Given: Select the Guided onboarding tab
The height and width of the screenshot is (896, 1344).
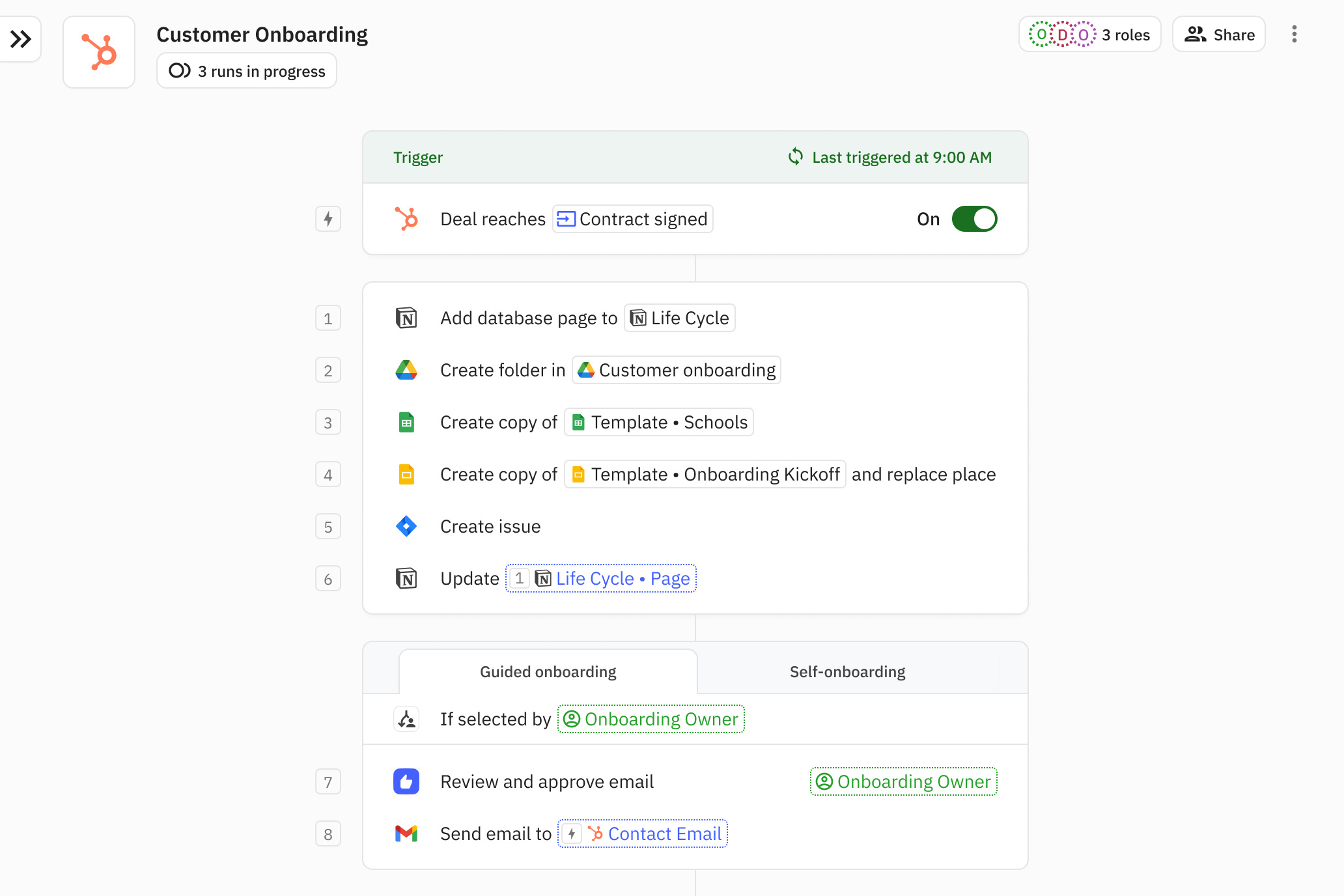Looking at the screenshot, I should [x=548, y=671].
